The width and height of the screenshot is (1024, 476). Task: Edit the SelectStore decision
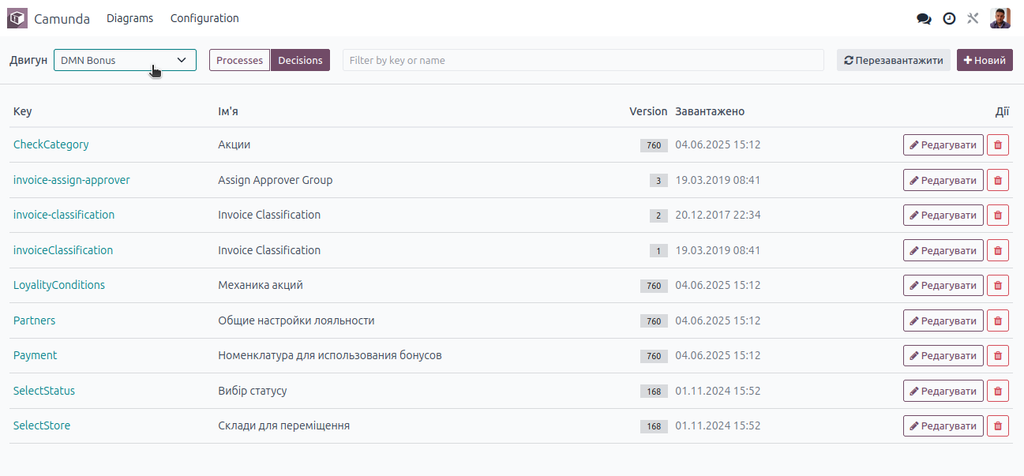coord(943,426)
